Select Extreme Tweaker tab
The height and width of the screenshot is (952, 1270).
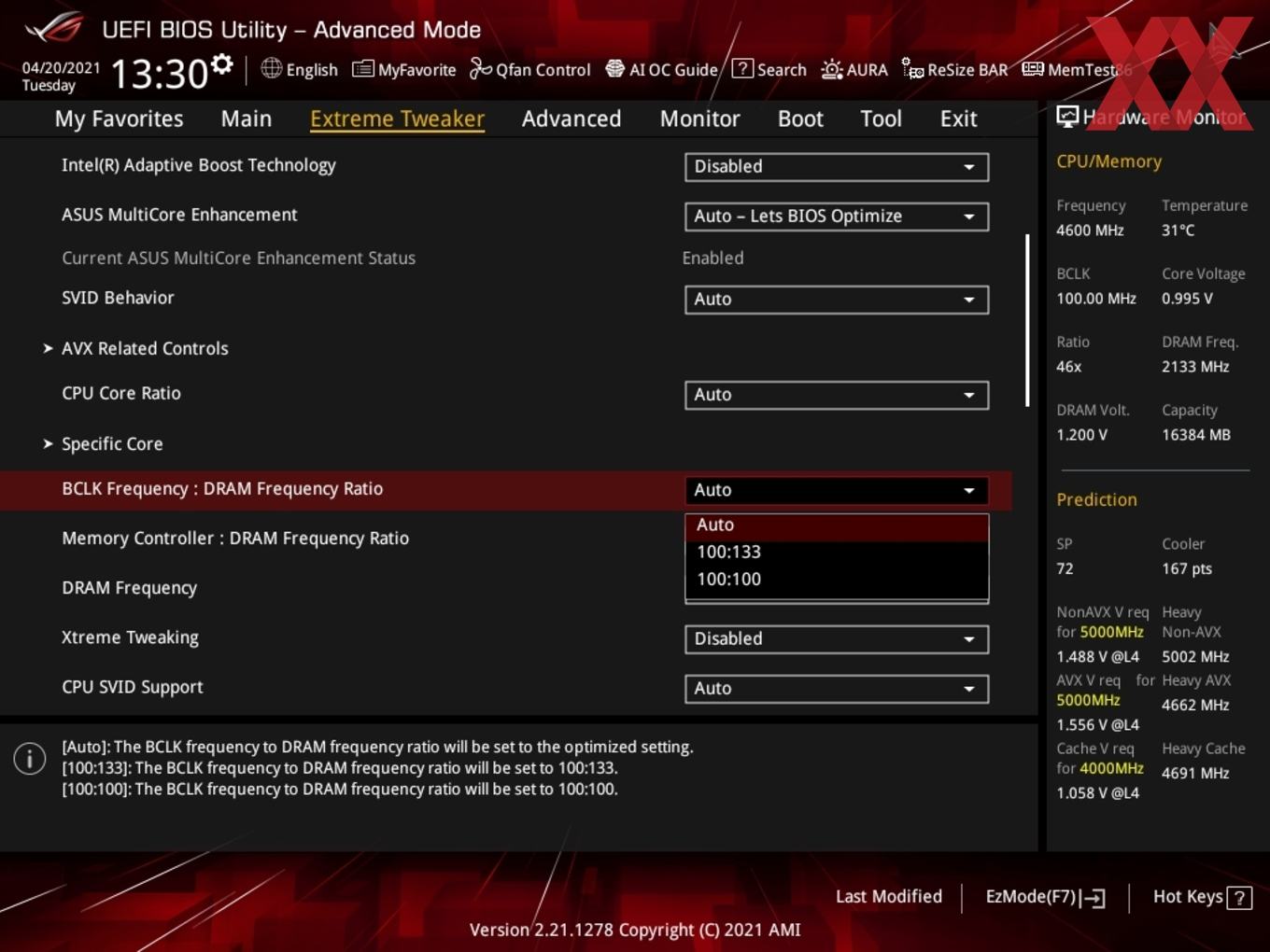point(397,119)
